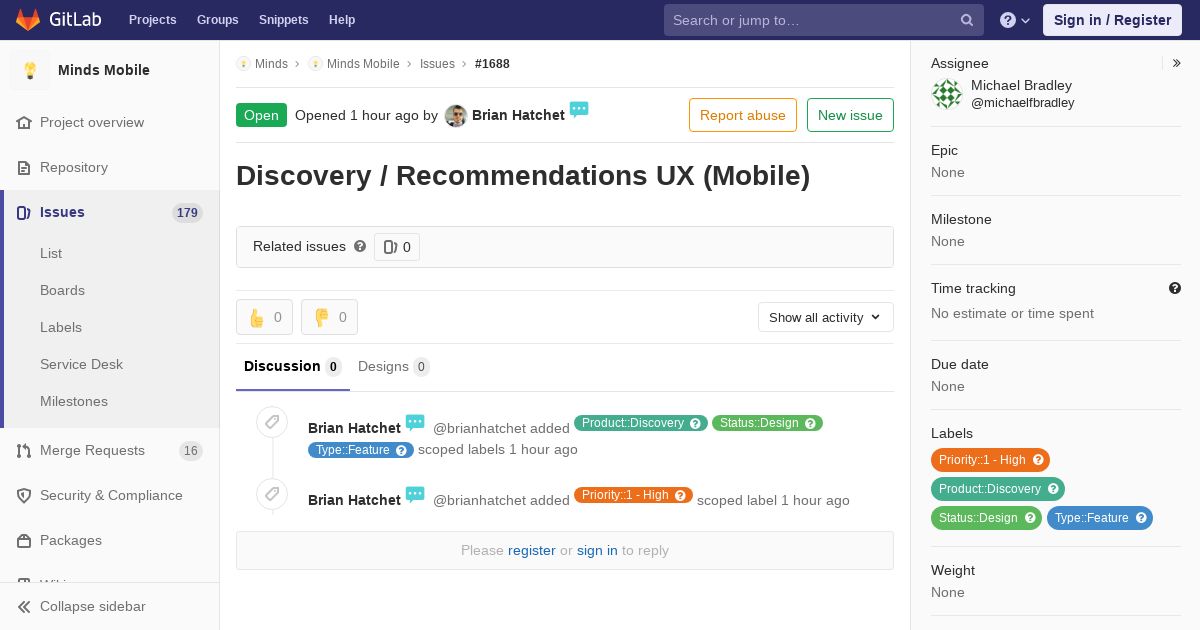Click the Report abuse button
Screen dimensions: 1200x630
(743, 115)
